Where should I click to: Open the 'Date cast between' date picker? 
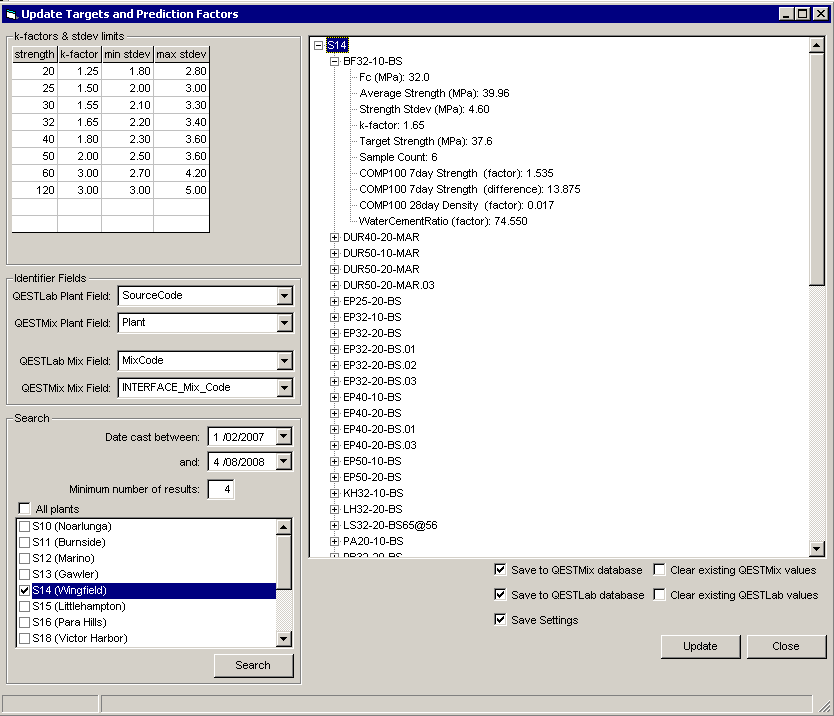pyautogui.click(x=284, y=437)
